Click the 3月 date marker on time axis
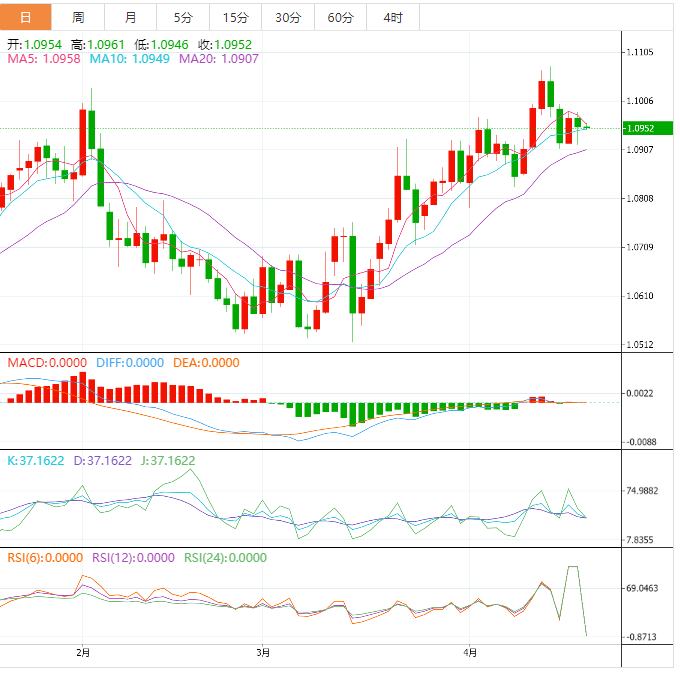Viewport: 680px width, 673px height. (262, 653)
